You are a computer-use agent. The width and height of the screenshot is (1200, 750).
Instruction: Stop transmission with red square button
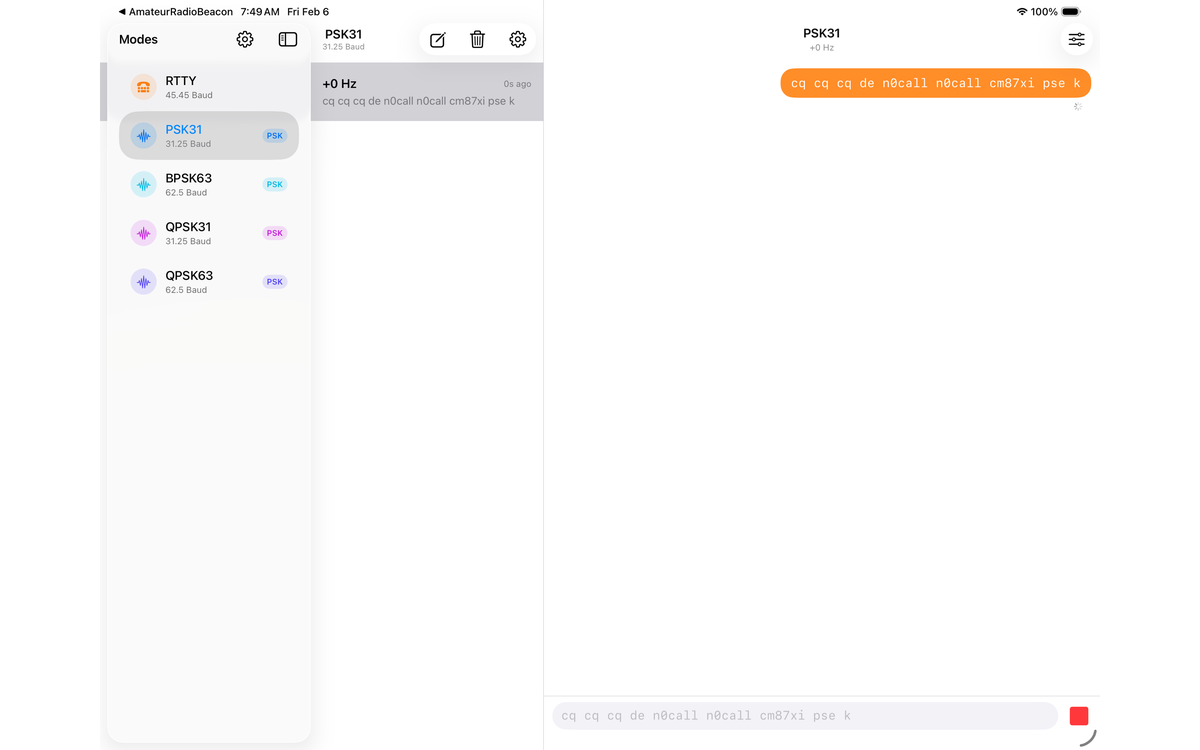click(1078, 716)
